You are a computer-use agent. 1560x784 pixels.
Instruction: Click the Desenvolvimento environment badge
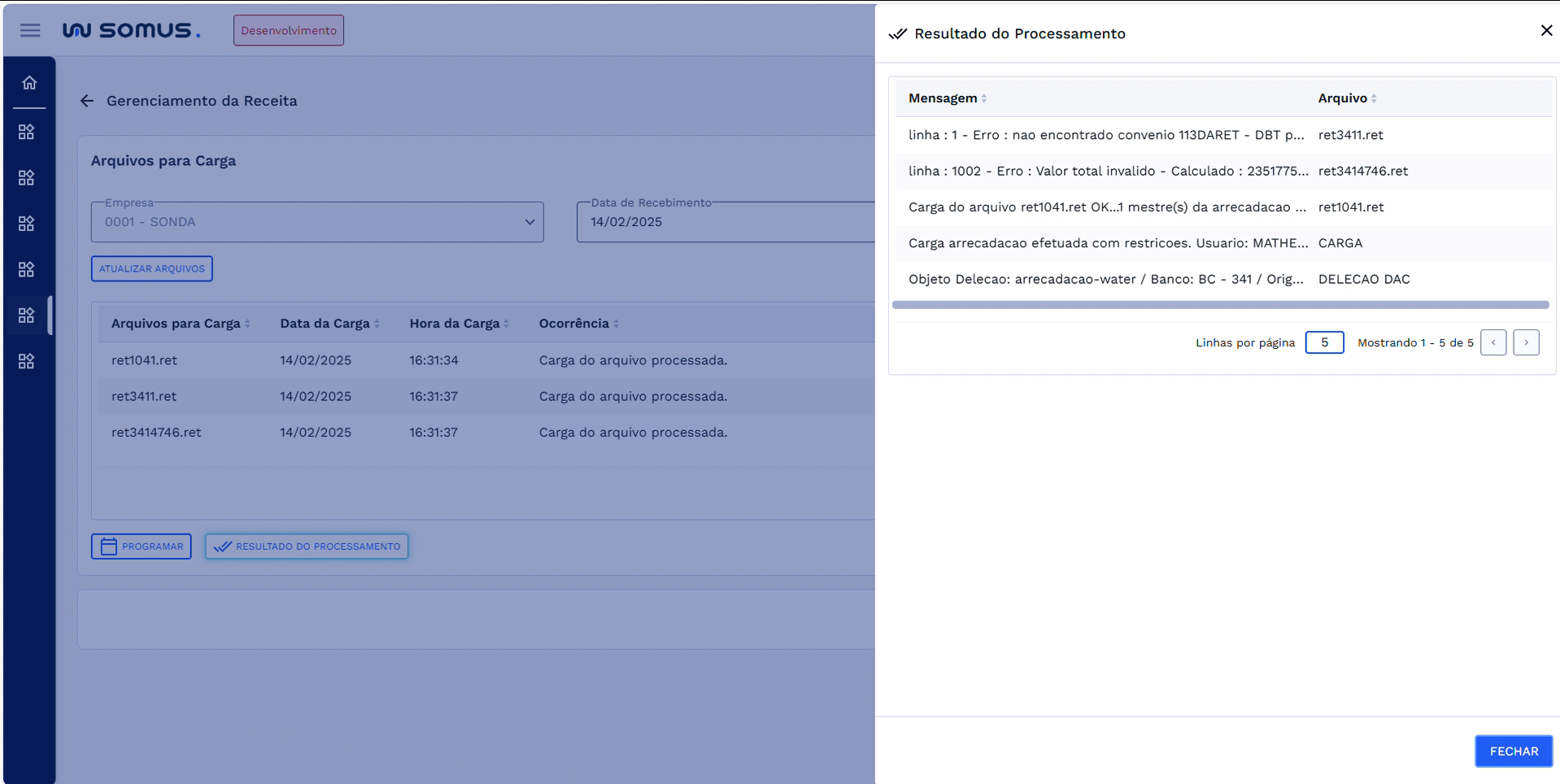[x=288, y=30]
